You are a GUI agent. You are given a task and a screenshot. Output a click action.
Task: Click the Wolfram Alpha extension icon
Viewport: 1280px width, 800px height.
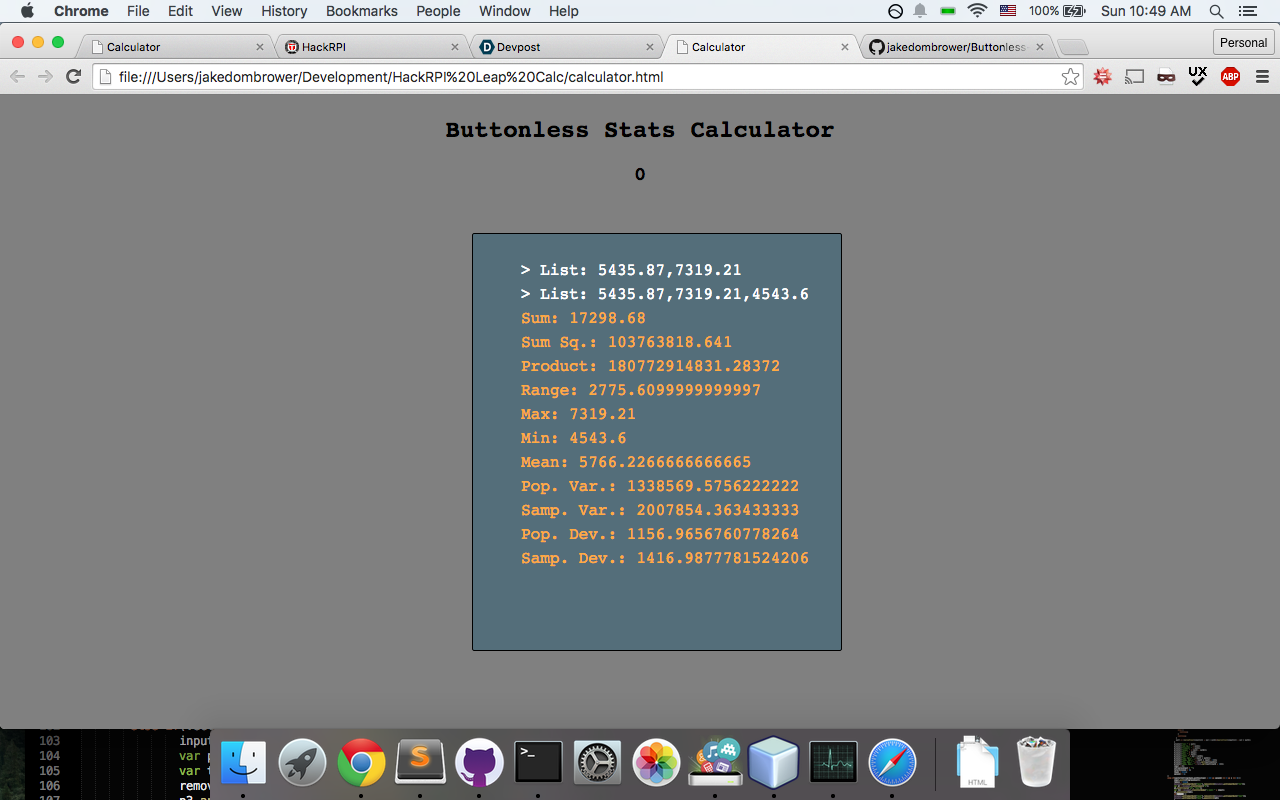(x=1102, y=76)
